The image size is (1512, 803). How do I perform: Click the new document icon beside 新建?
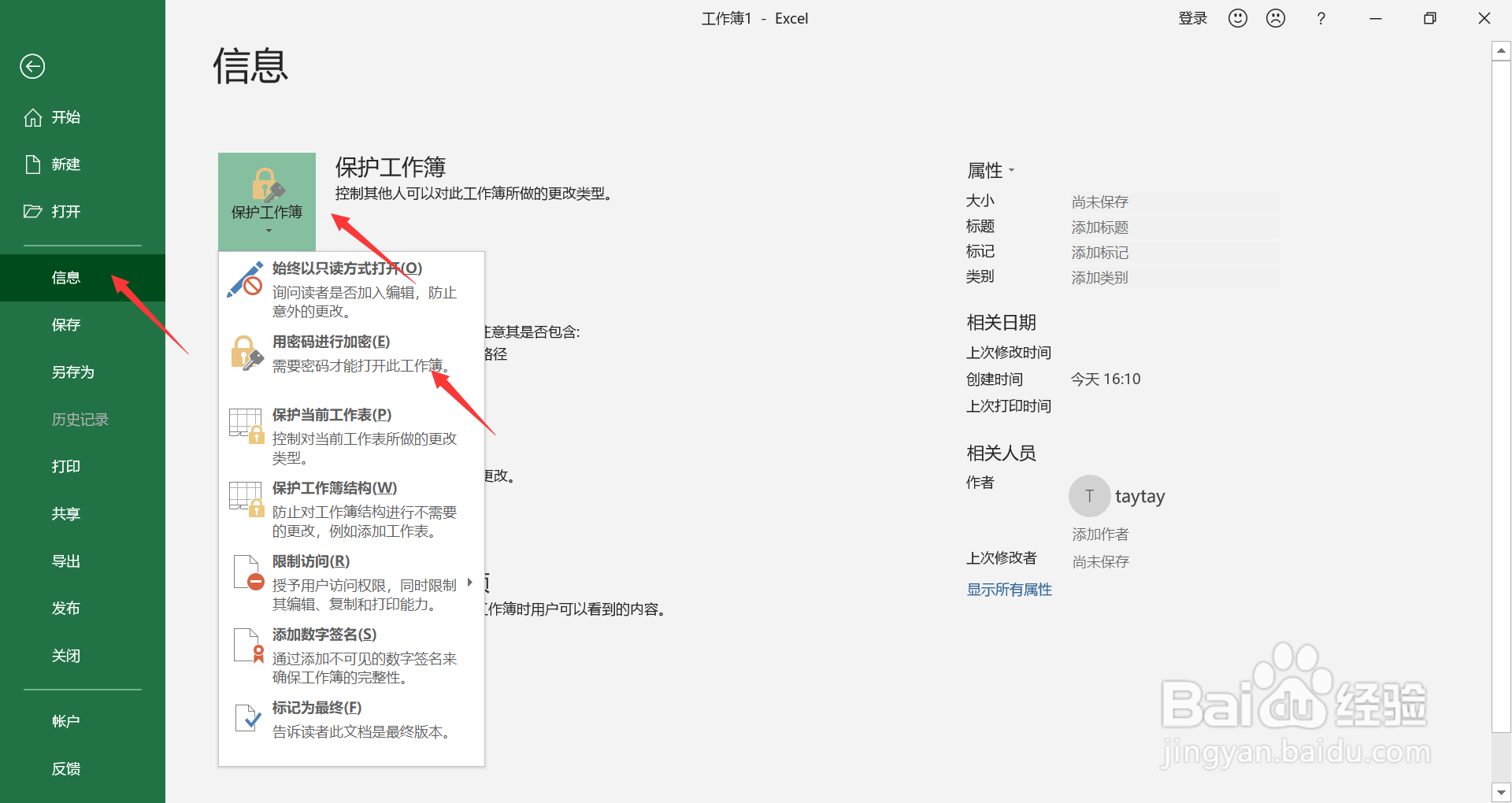pyautogui.click(x=33, y=164)
